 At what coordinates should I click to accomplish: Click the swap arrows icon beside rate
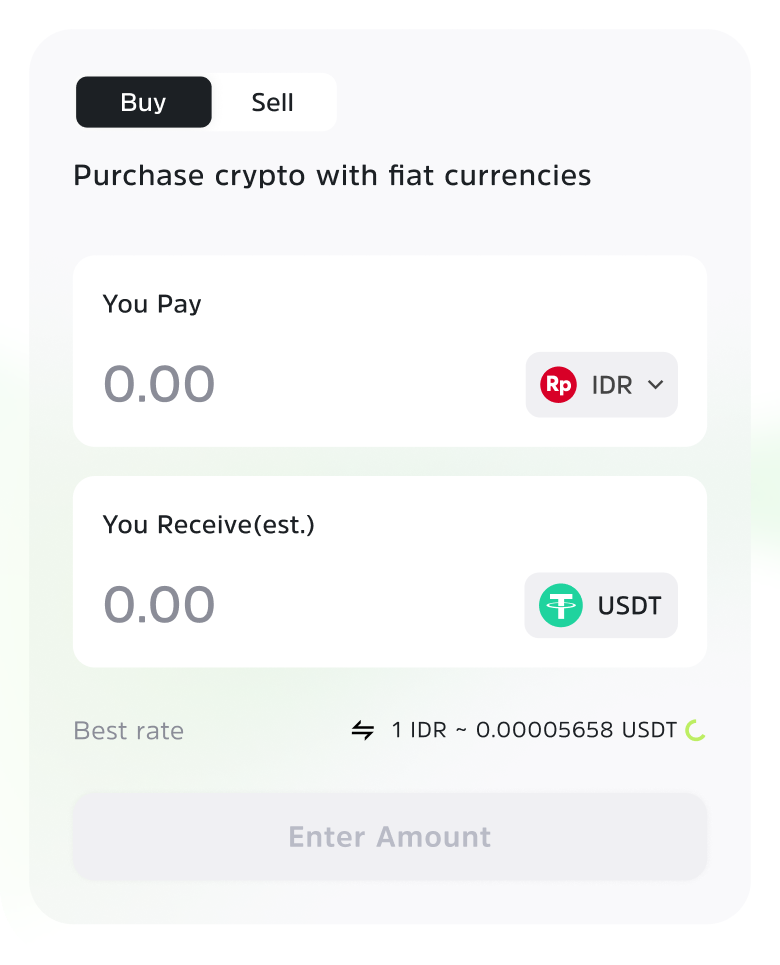coord(363,731)
